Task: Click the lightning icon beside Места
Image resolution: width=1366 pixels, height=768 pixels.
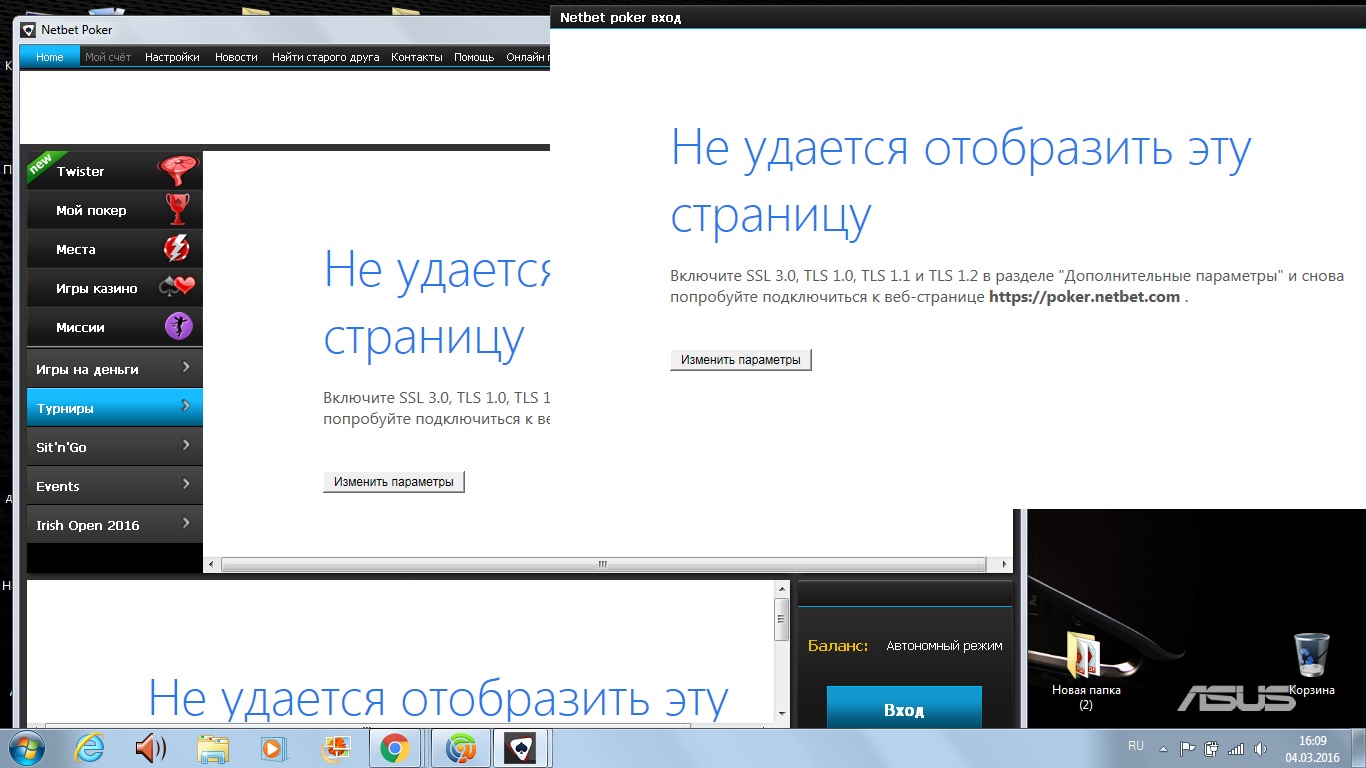Action: (177, 249)
